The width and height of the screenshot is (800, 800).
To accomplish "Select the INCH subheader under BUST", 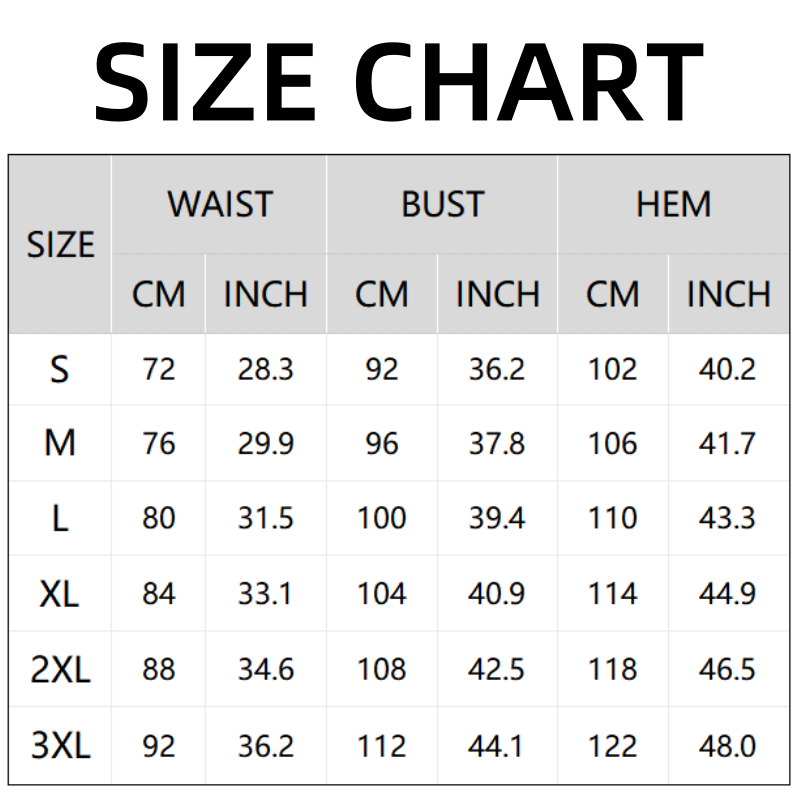I will click(497, 295).
